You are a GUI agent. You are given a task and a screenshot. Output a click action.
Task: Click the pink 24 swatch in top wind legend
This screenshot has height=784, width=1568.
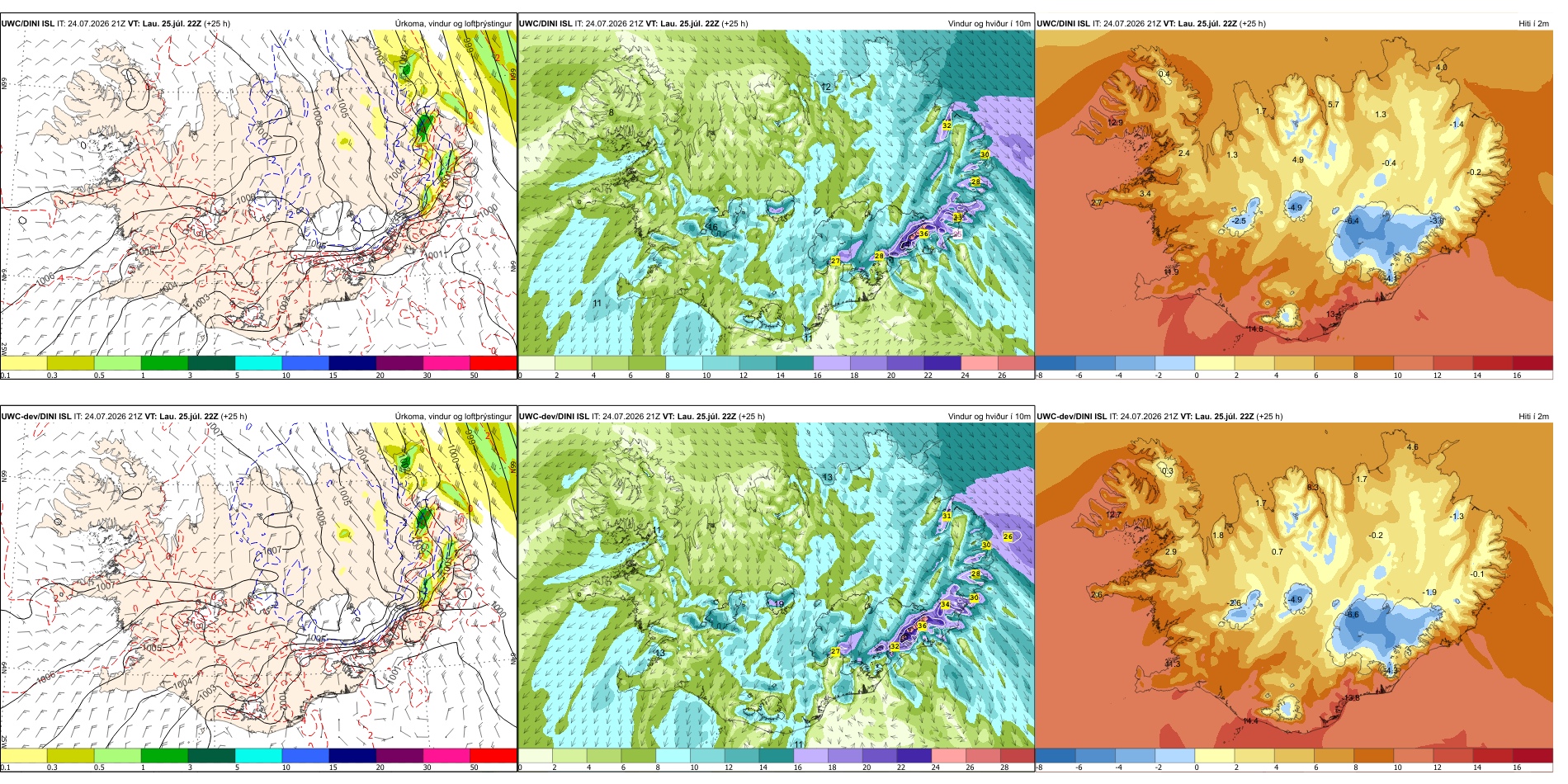pyautogui.click(x=979, y=363)
